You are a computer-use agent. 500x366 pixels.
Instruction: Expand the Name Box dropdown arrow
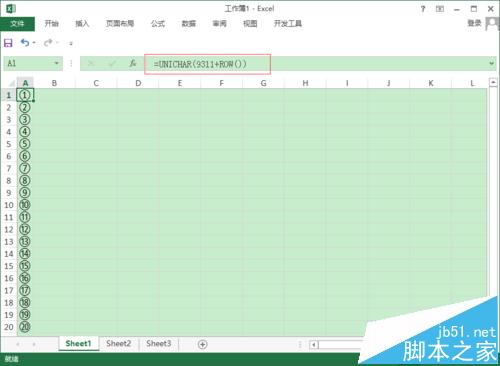pos(57,63)
